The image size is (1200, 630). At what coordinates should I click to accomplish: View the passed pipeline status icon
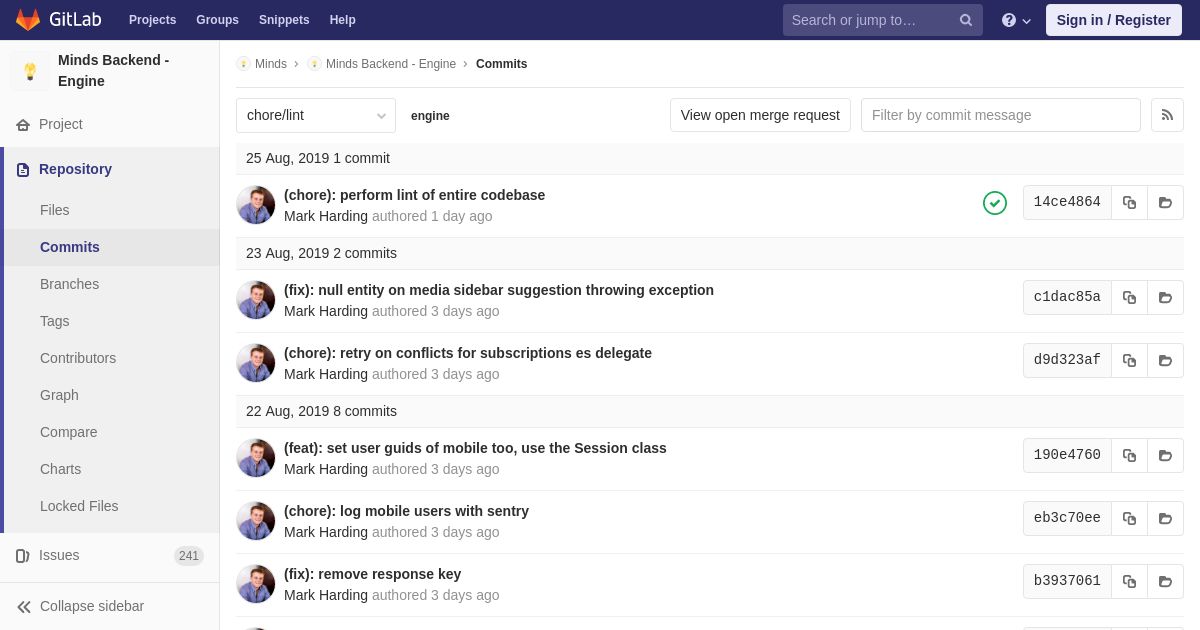point(995,203)
